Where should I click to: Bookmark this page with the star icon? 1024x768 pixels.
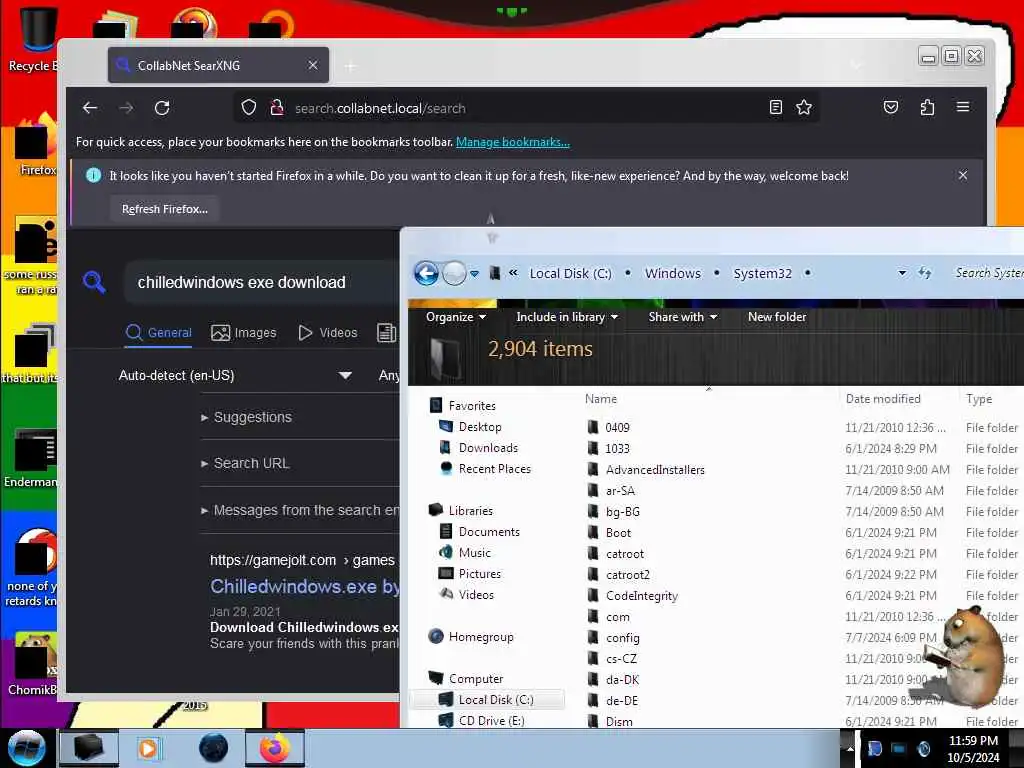coord(804,107)
